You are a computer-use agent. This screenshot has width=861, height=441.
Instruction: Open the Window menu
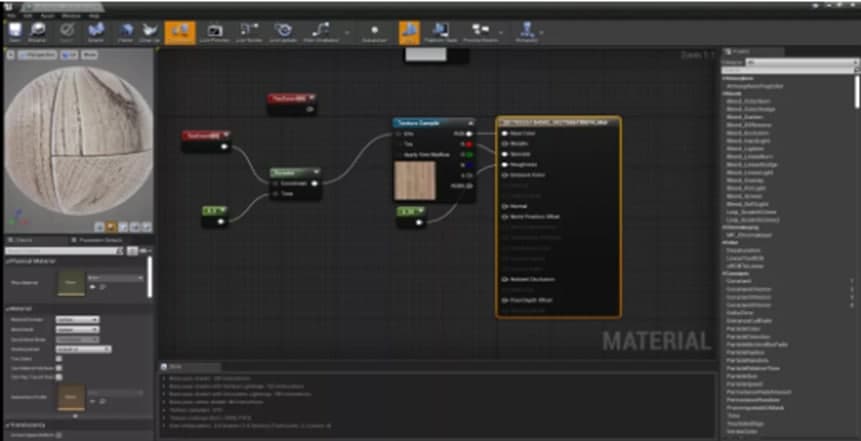71,16
